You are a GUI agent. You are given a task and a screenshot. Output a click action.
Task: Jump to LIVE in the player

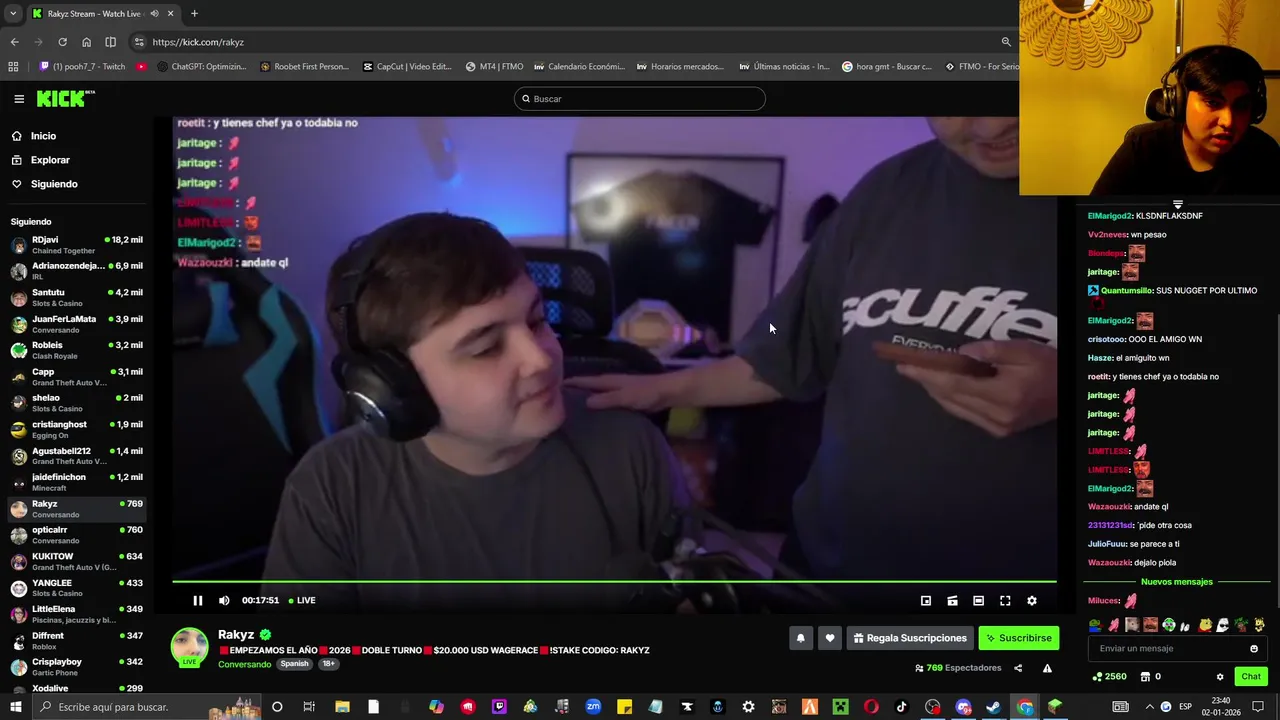302,600
